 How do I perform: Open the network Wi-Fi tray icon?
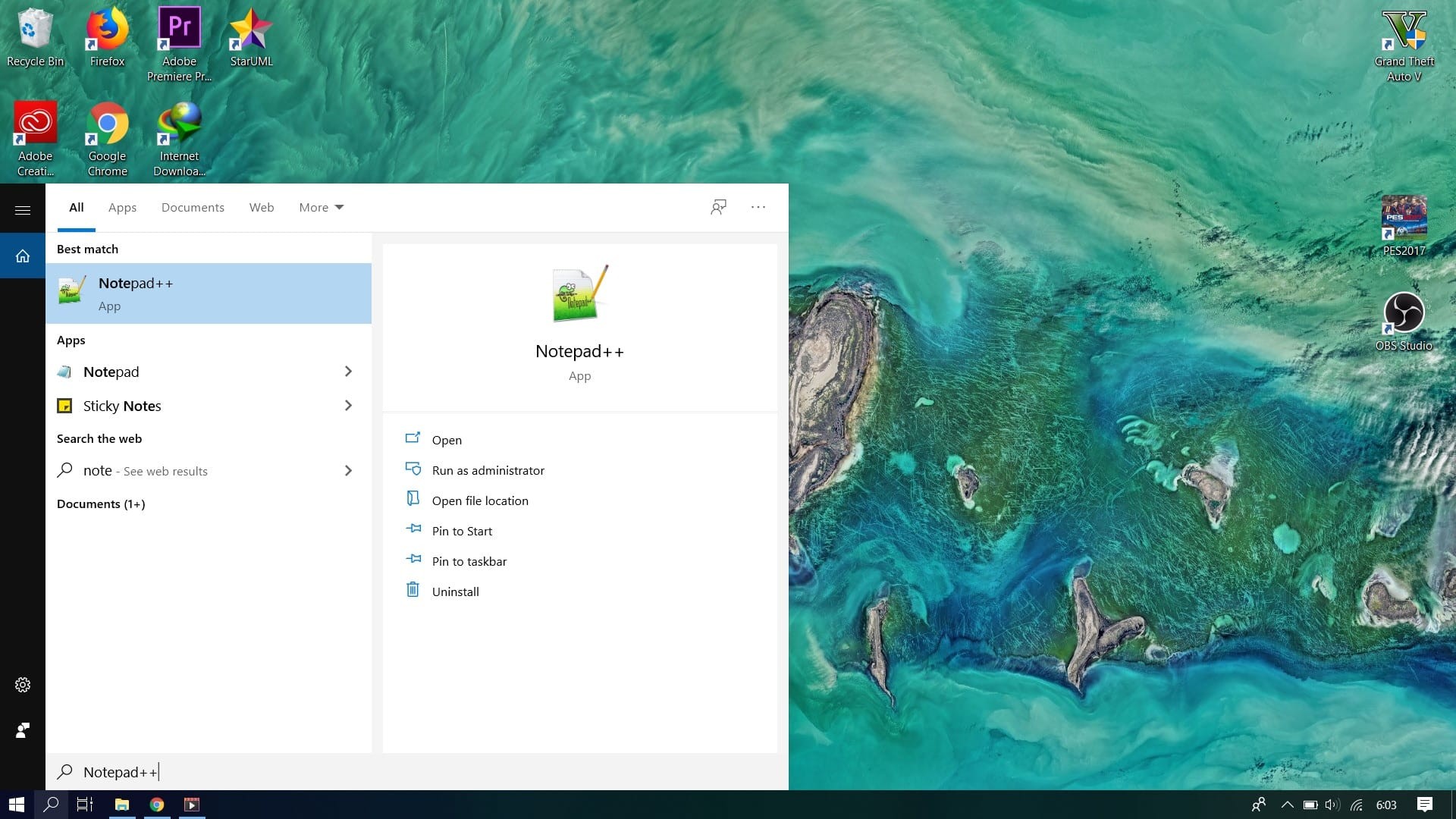1357,805
